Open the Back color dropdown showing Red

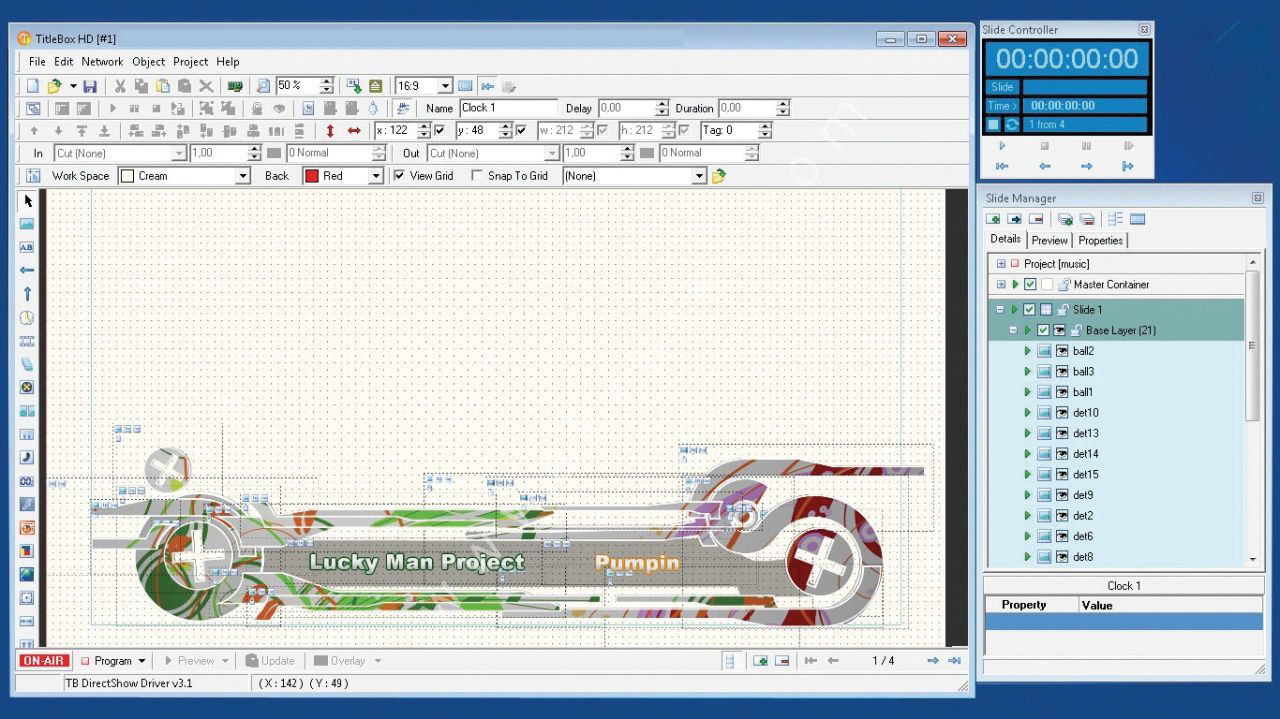(376, 176)
